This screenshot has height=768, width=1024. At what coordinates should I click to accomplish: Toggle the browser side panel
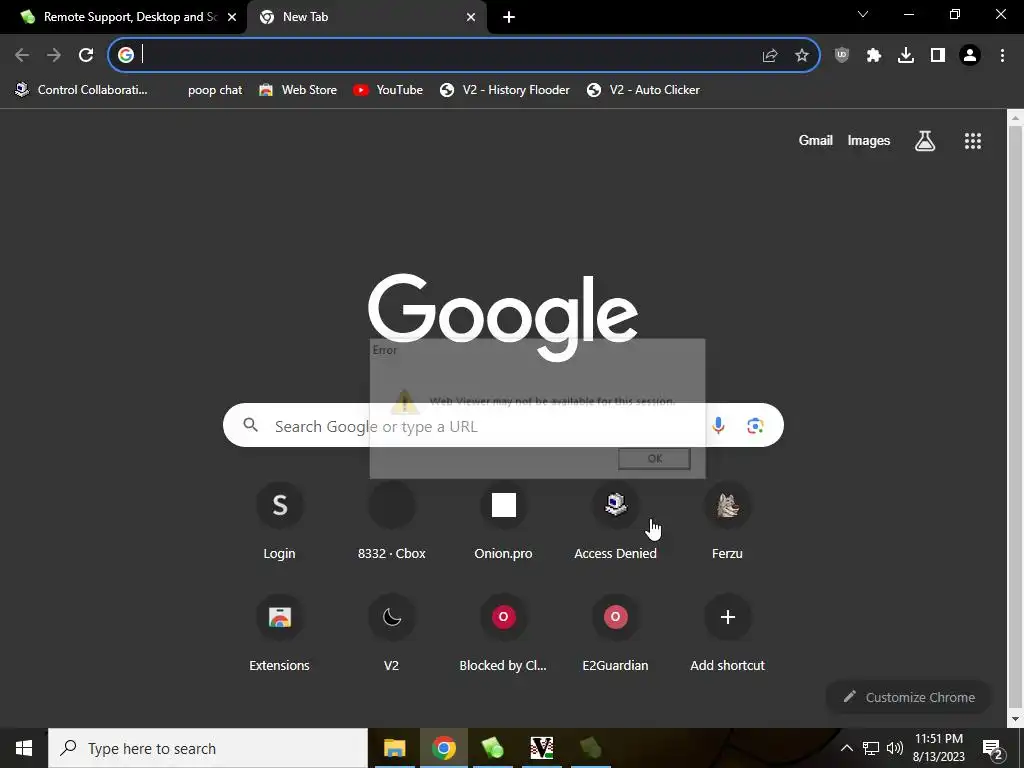coord(938,56)
